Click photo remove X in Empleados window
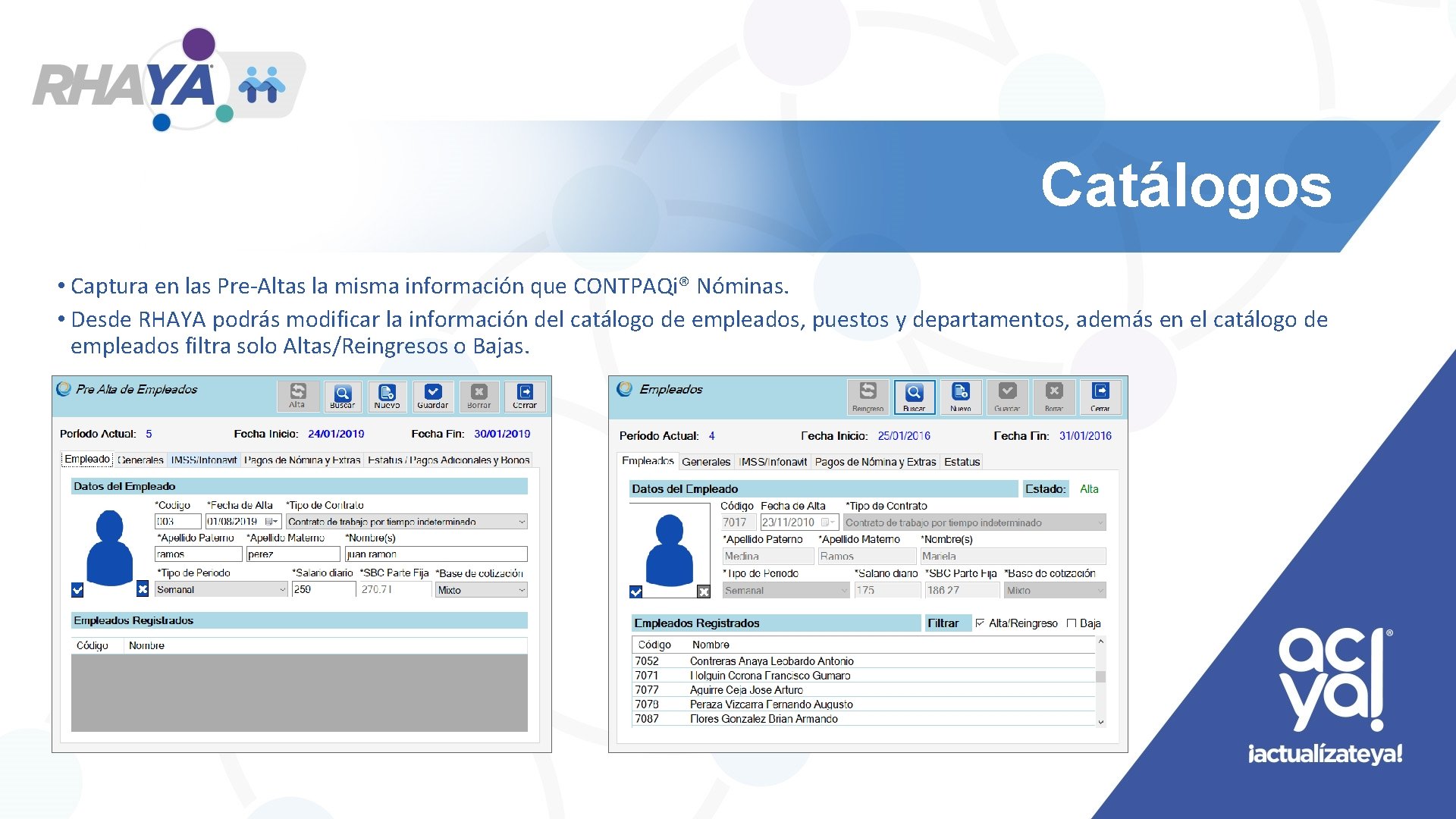Viewport: 1456px width, 819px height. [x=704, y=591]
